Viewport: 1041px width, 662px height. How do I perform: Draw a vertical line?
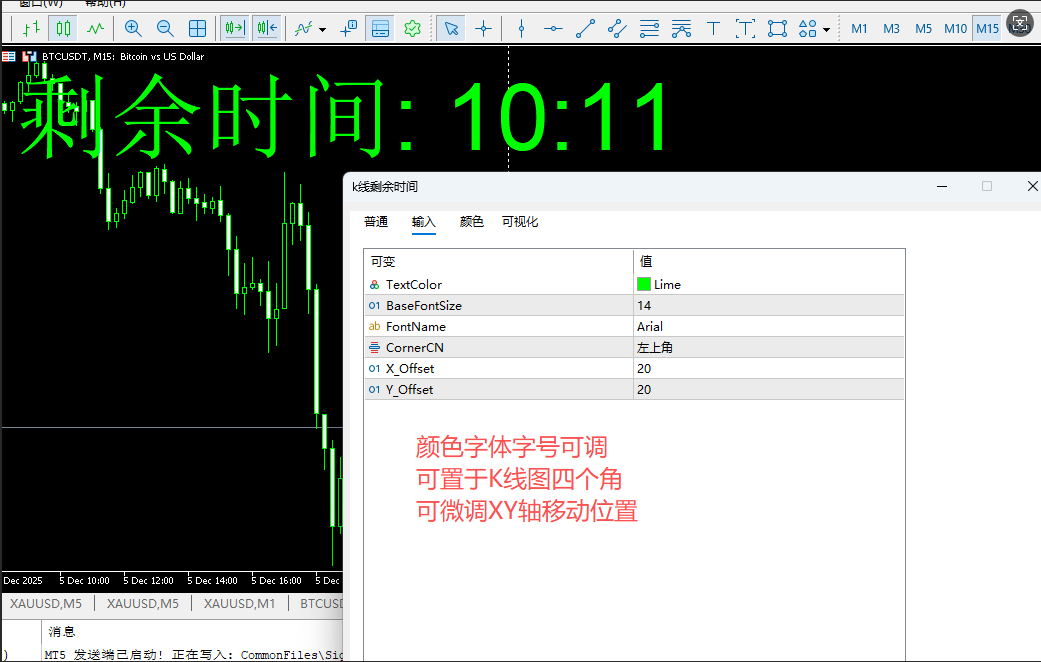click(521, 28)
